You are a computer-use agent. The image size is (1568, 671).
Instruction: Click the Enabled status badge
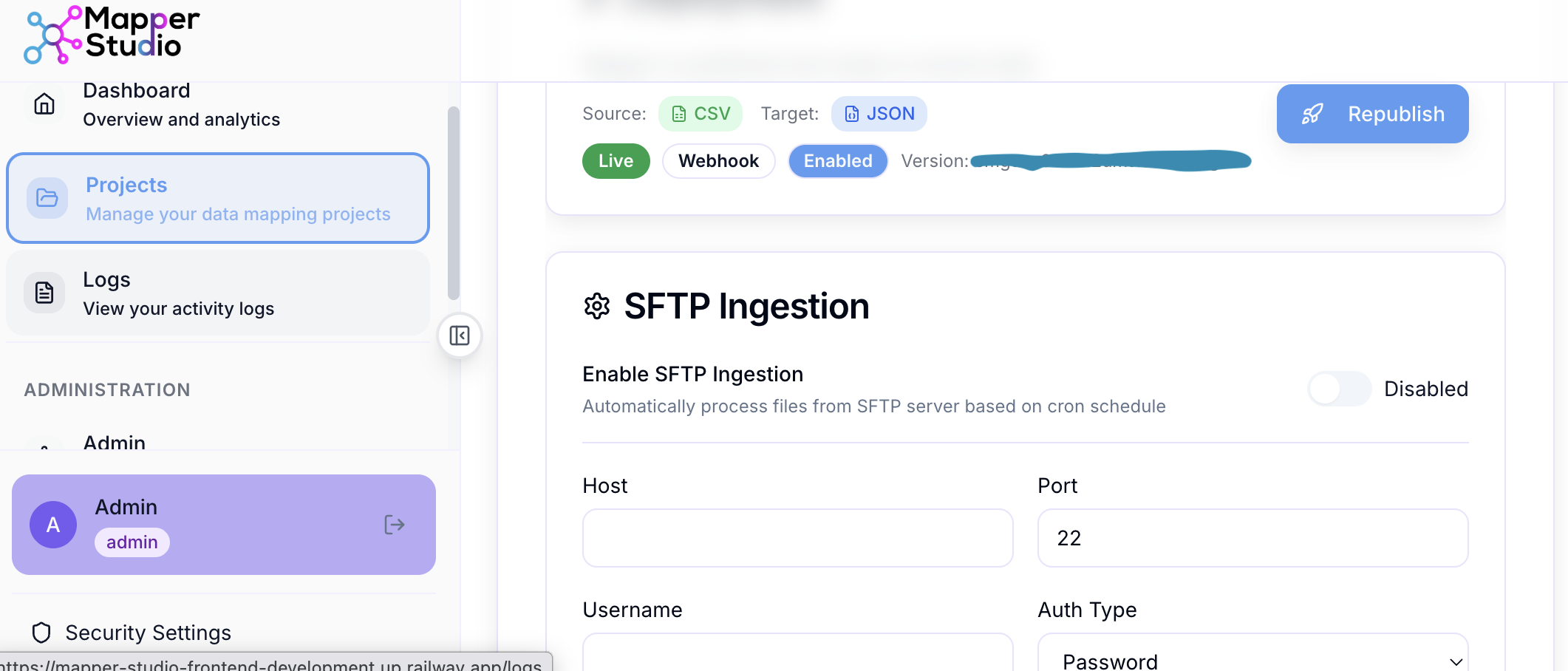tap(838, 160)
